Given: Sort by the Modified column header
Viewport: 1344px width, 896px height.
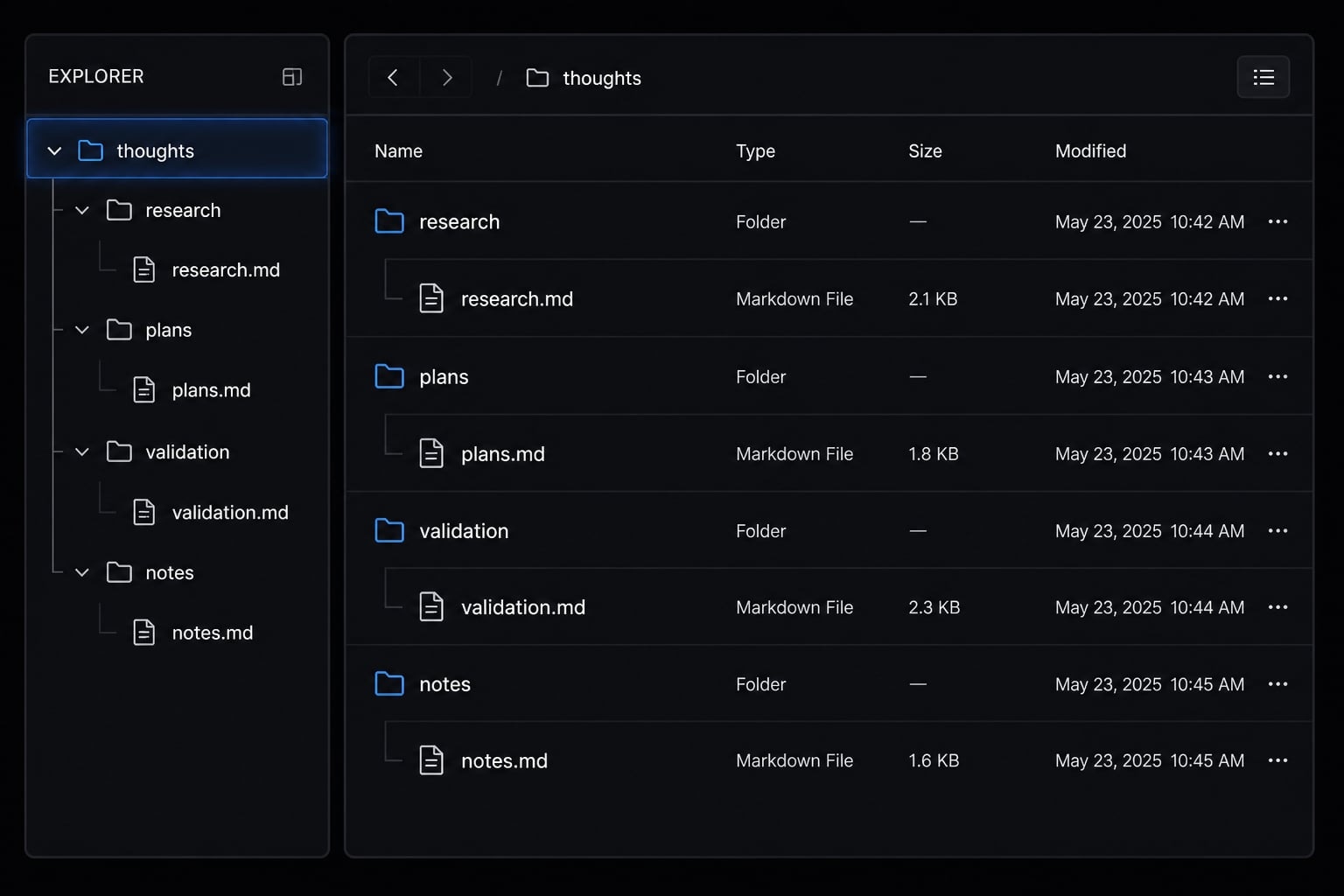Looking at the screenshot, I should pyautogui.click(x=1090, y=150).
